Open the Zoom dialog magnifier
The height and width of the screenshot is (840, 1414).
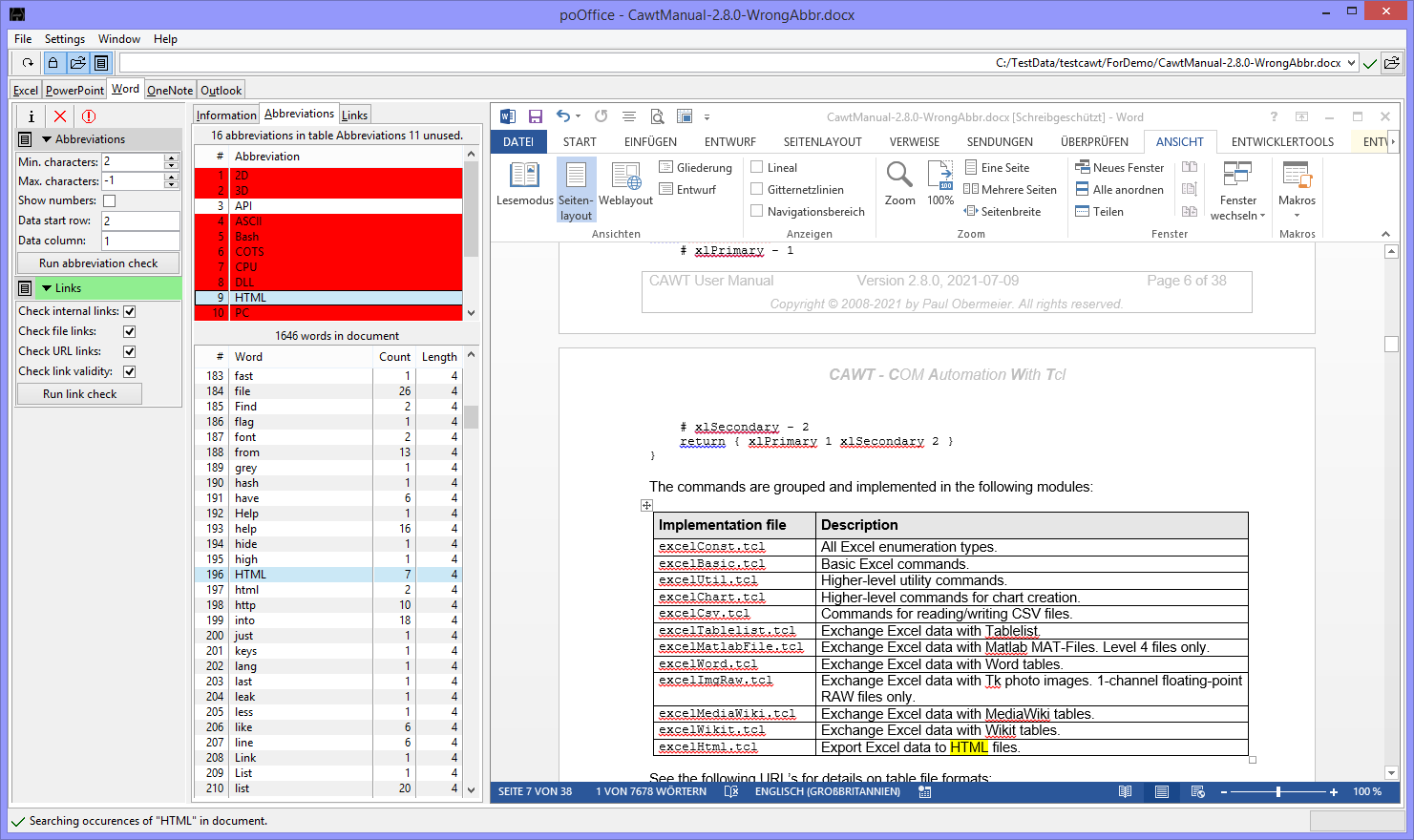pos(899,183)
